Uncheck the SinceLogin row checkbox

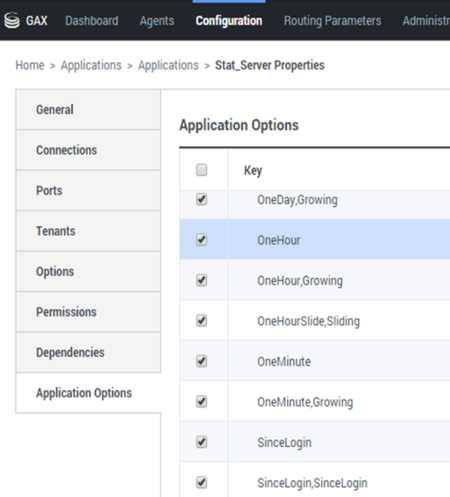pyautogui.click(x=201, y=442)
